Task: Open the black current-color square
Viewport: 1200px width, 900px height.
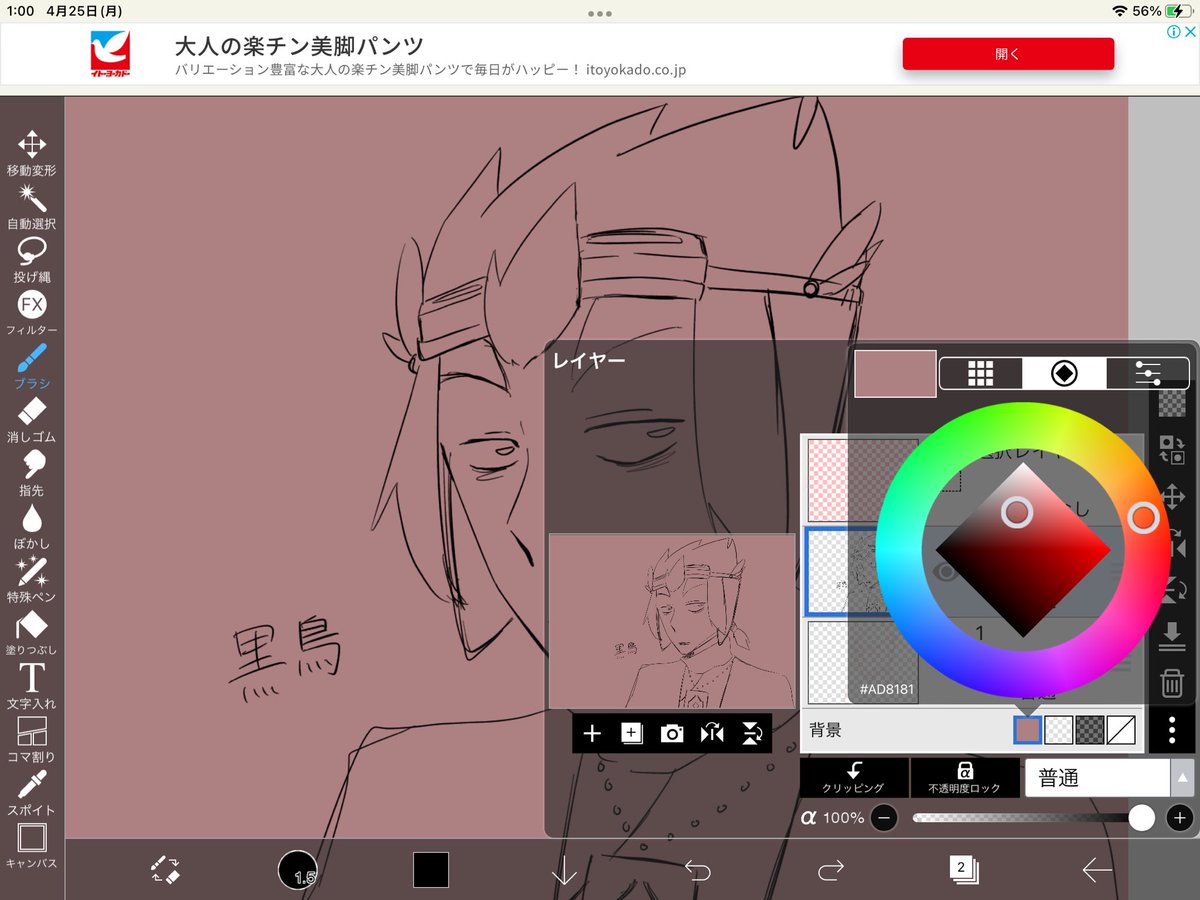Action: coord(431,869)
